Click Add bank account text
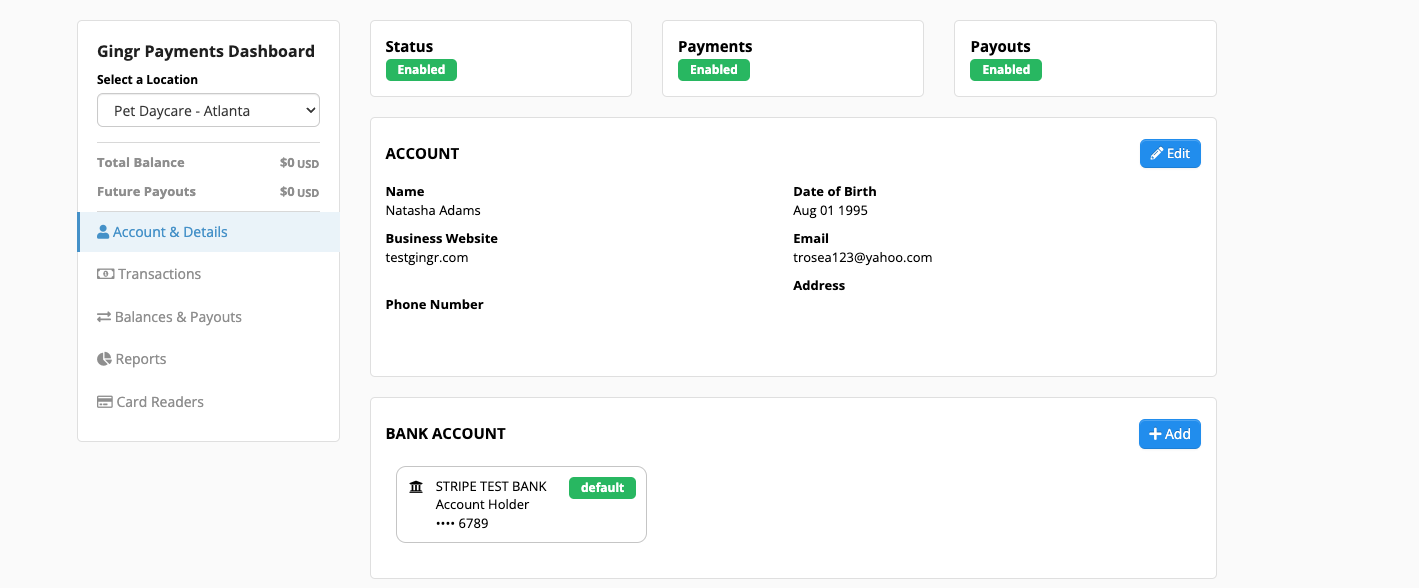 coord(1178,434)
